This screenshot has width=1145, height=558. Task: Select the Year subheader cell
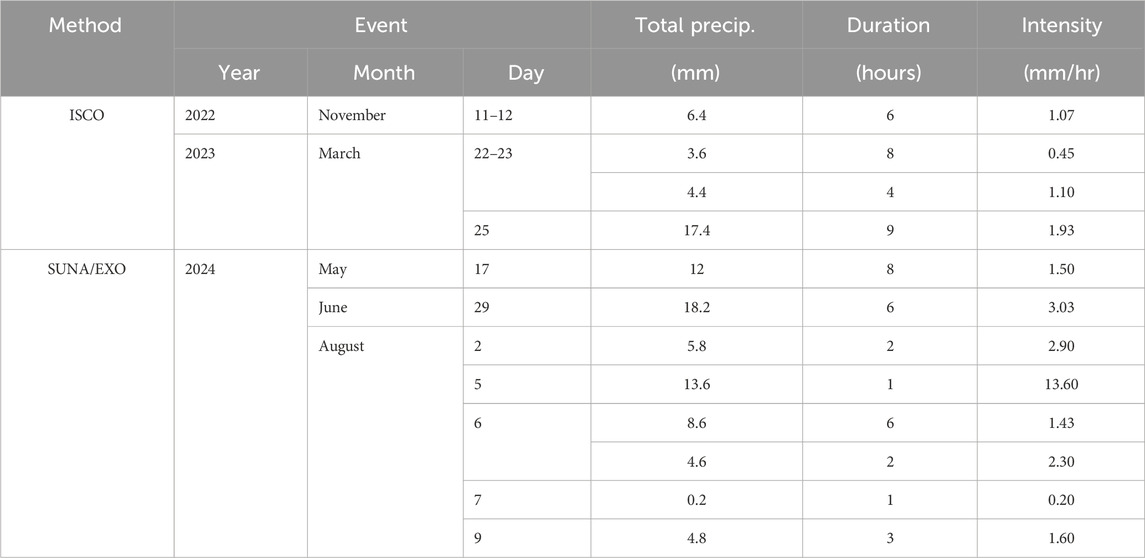point(240,73)
